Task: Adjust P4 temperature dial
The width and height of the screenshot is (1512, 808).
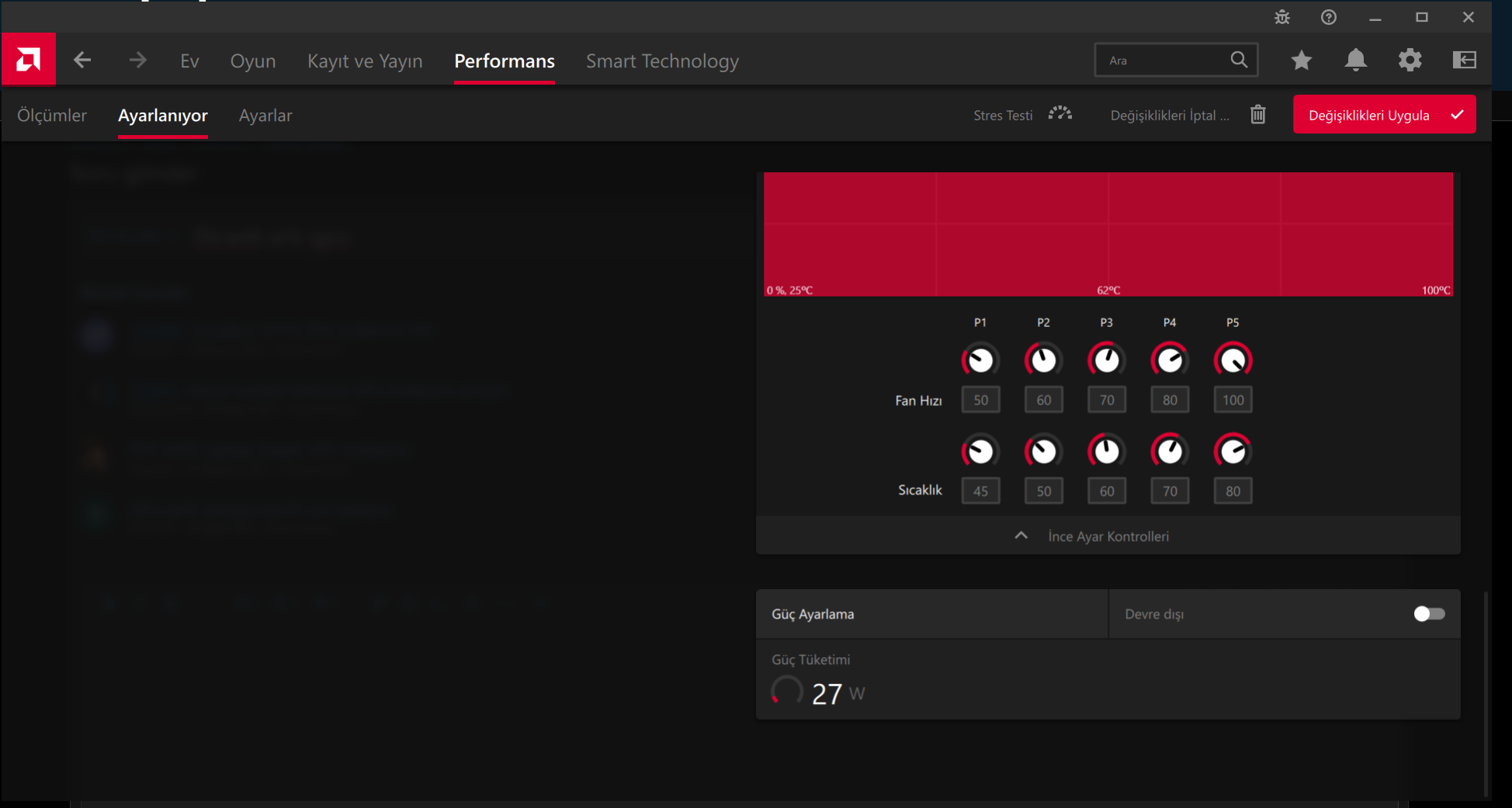Action: click(x=1170, y=451)
